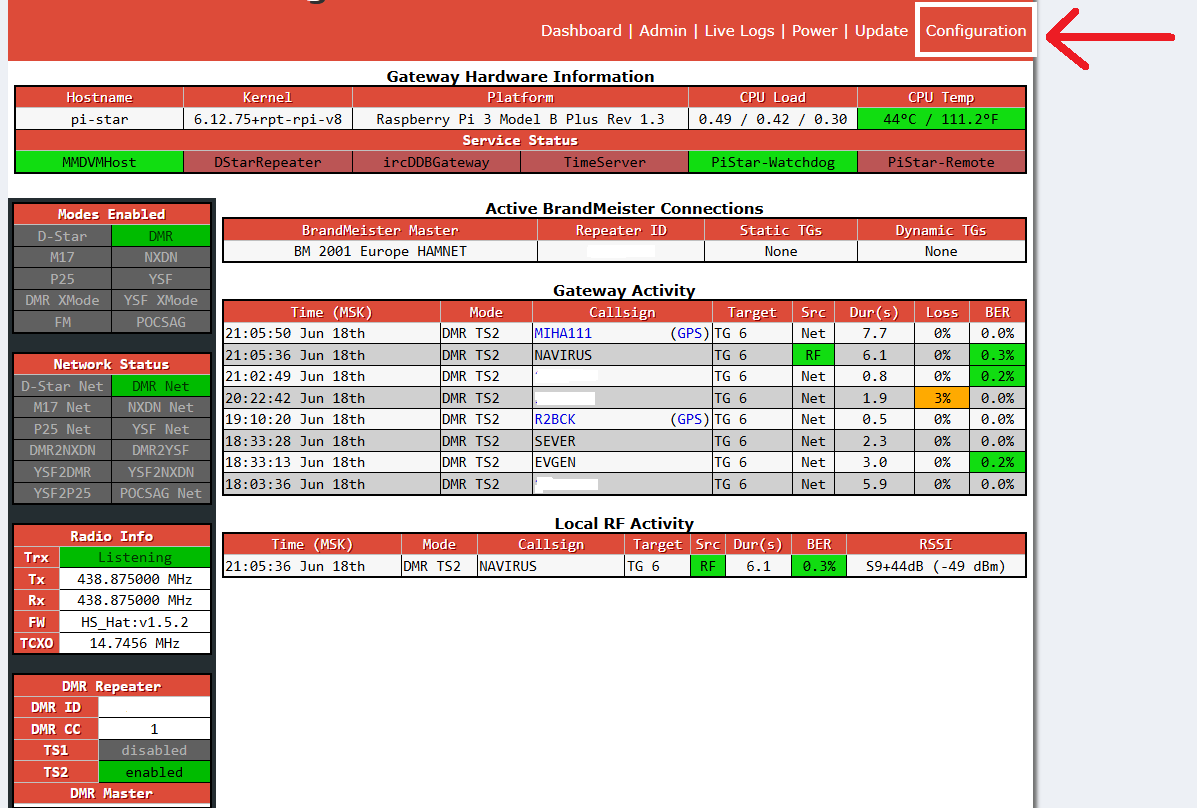This screenshot has height=808, width=1197.
Task: Click the DMR XMode cell
Action: (x=63, y=300)
